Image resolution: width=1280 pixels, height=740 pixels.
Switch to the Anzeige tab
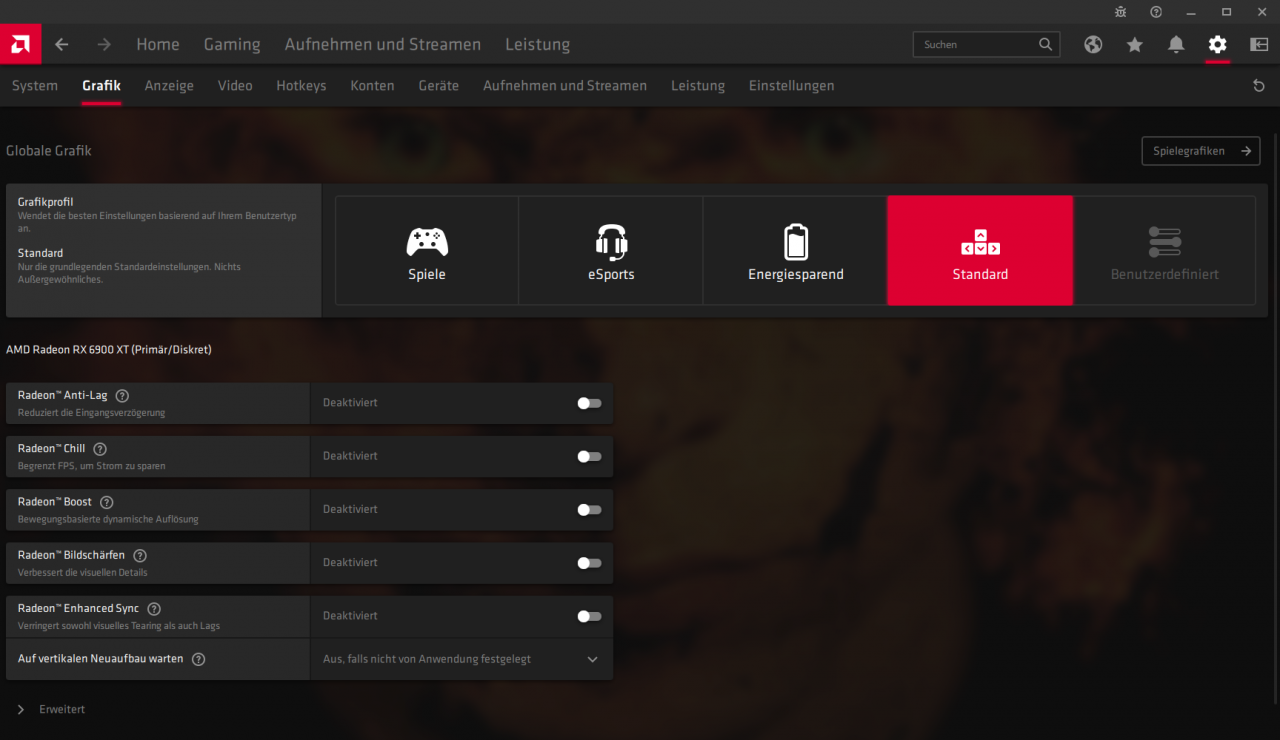coord(169,86)
